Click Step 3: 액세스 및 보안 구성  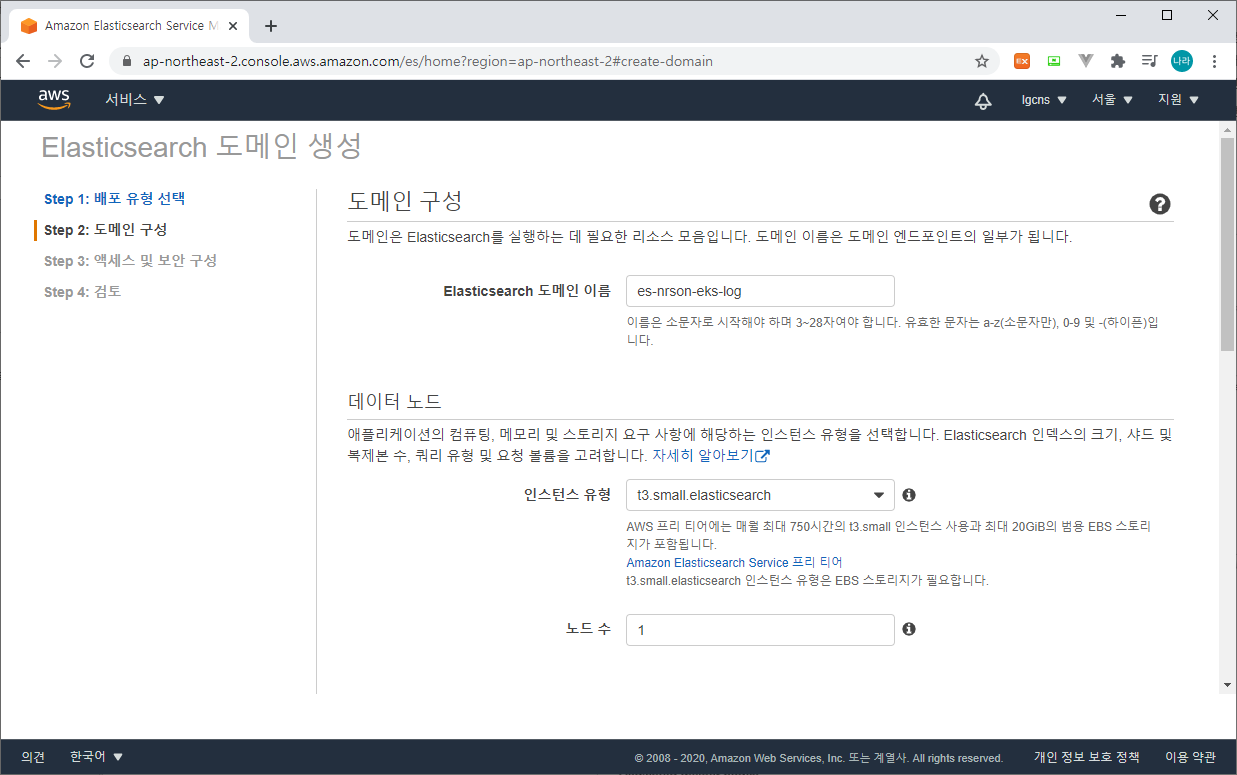(130, 261)
